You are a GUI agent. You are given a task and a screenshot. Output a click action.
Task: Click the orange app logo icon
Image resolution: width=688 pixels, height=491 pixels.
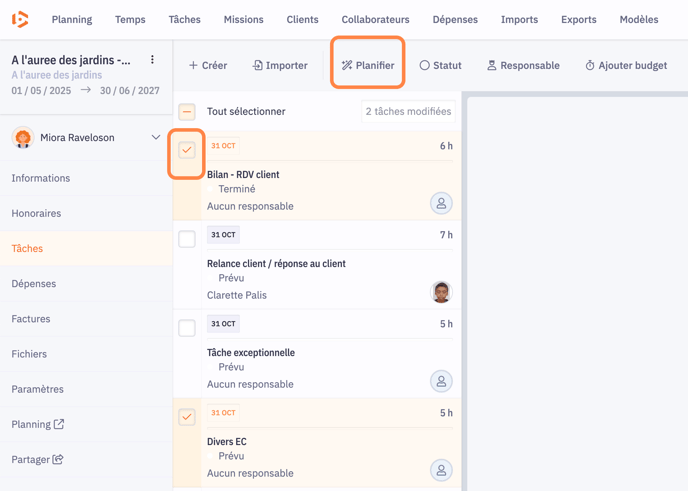(20, 19)
